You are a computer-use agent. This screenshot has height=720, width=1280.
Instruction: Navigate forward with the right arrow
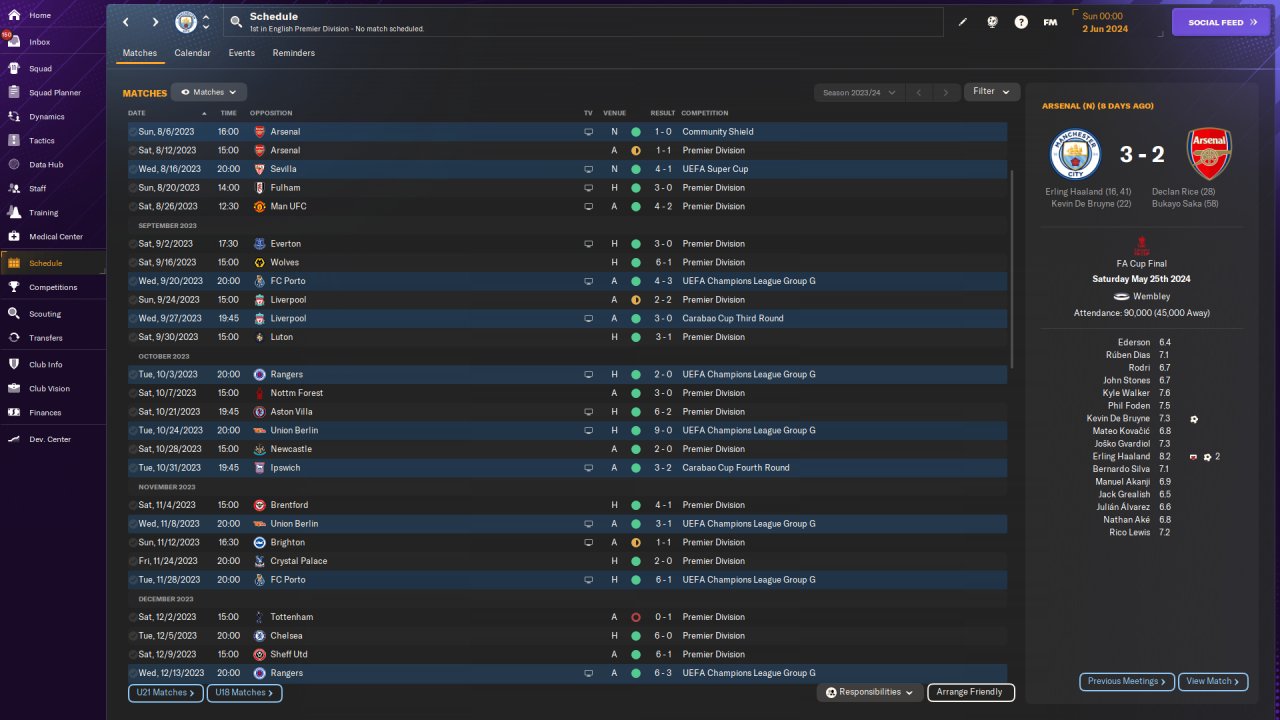[155, 22]
